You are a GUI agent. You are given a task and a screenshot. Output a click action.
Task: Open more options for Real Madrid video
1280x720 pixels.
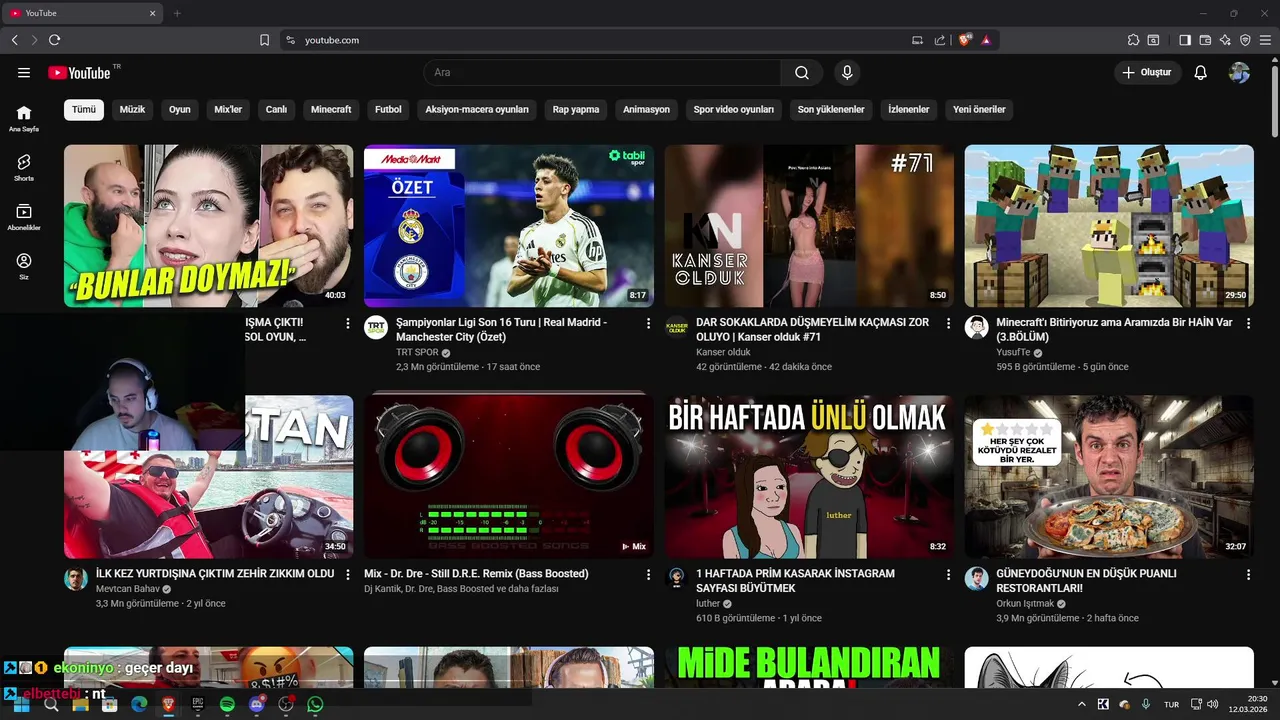coord(648,324)
